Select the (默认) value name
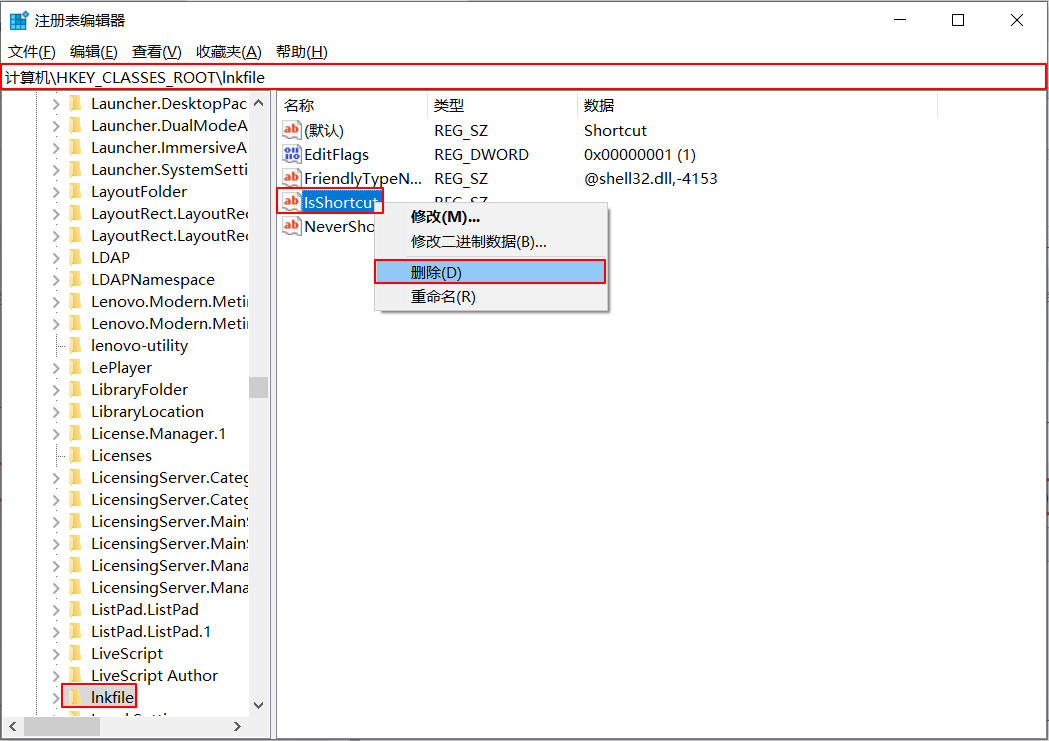Screen dimensions: 1049x741 pos(324,130)
